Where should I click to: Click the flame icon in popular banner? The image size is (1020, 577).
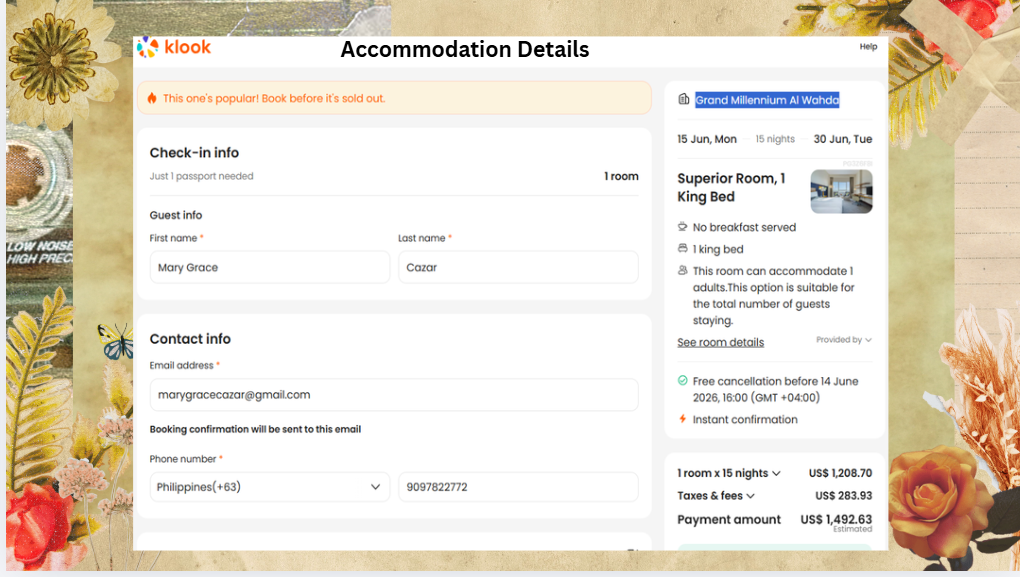(x=152, y=98)
